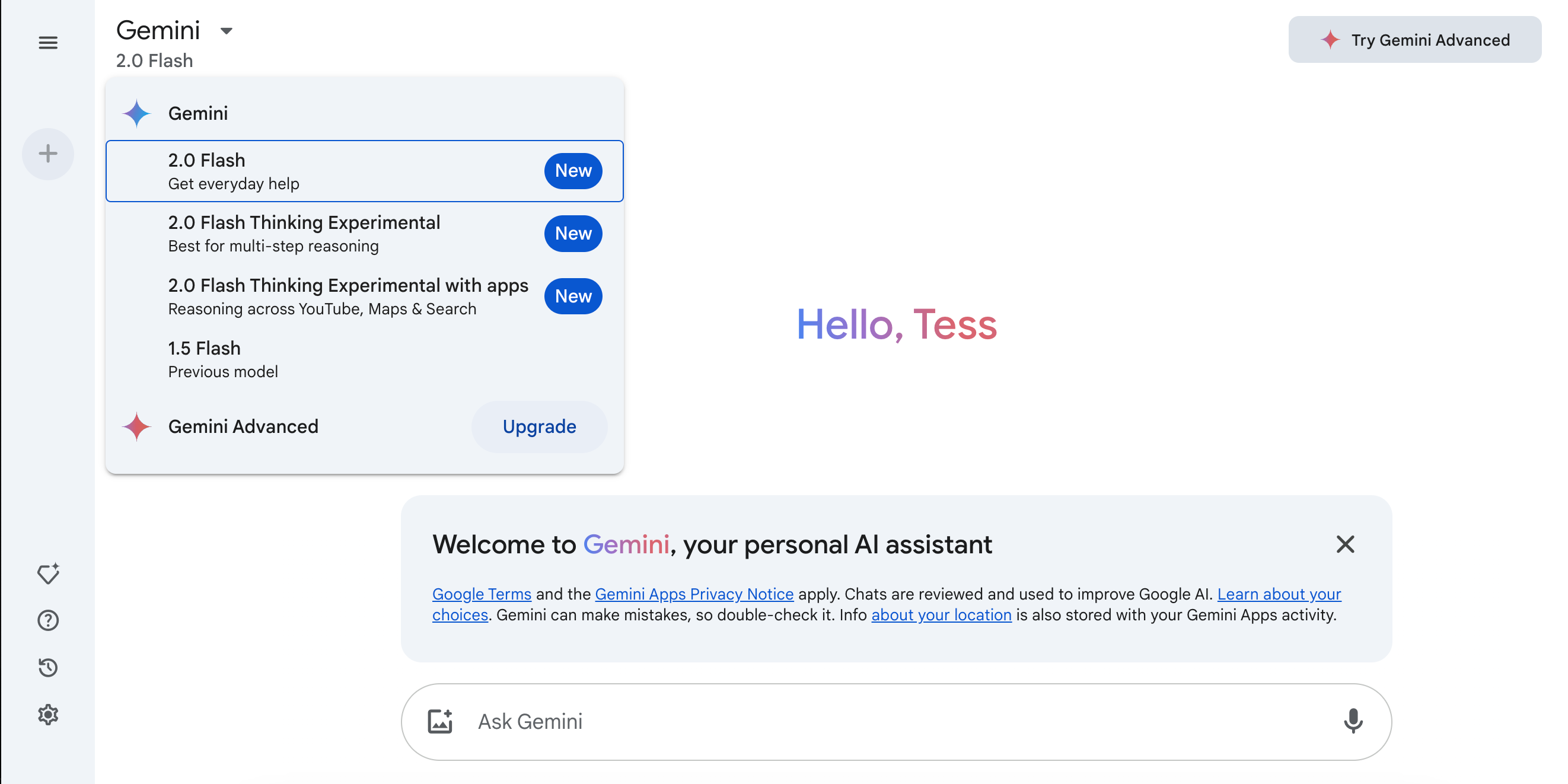1568x784 pixels.
Task: Click the help question mark icon
Action: coord(48,621)
